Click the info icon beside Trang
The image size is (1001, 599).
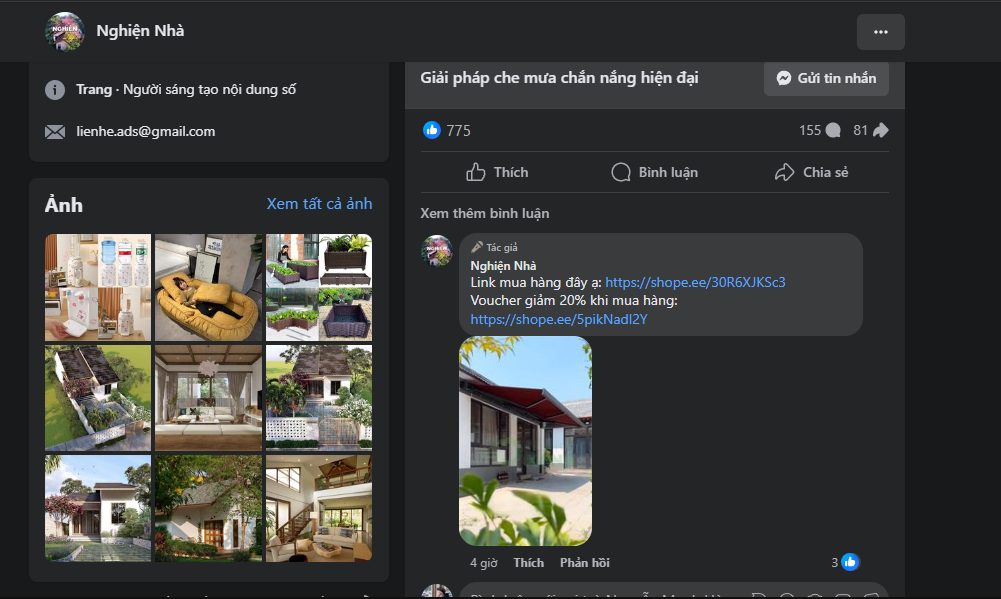pos(55,90)
